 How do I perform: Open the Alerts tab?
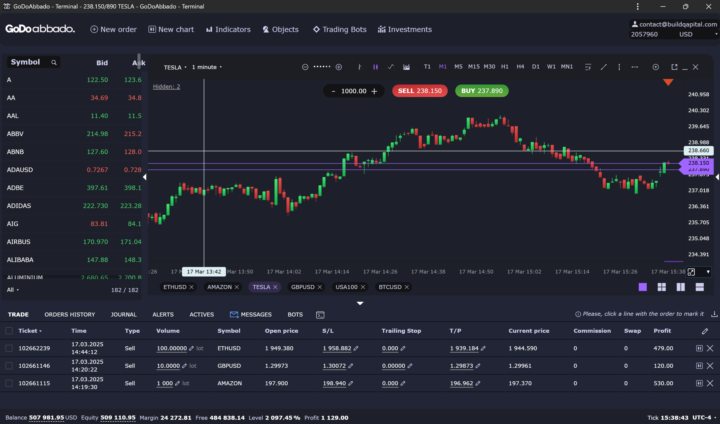coord(163,315)
